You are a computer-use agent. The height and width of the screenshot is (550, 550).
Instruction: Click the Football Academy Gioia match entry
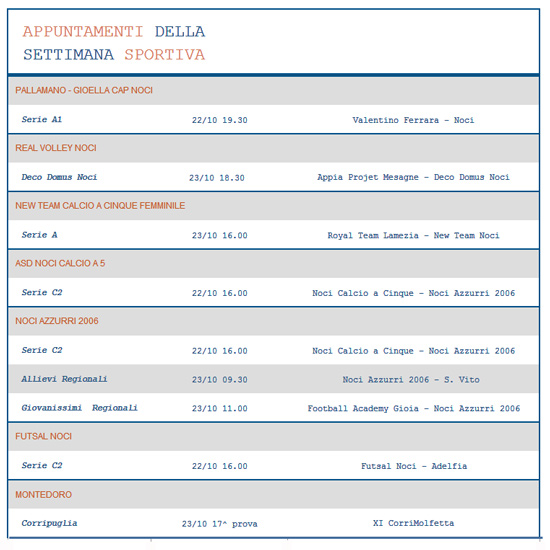tap(414, 408)
